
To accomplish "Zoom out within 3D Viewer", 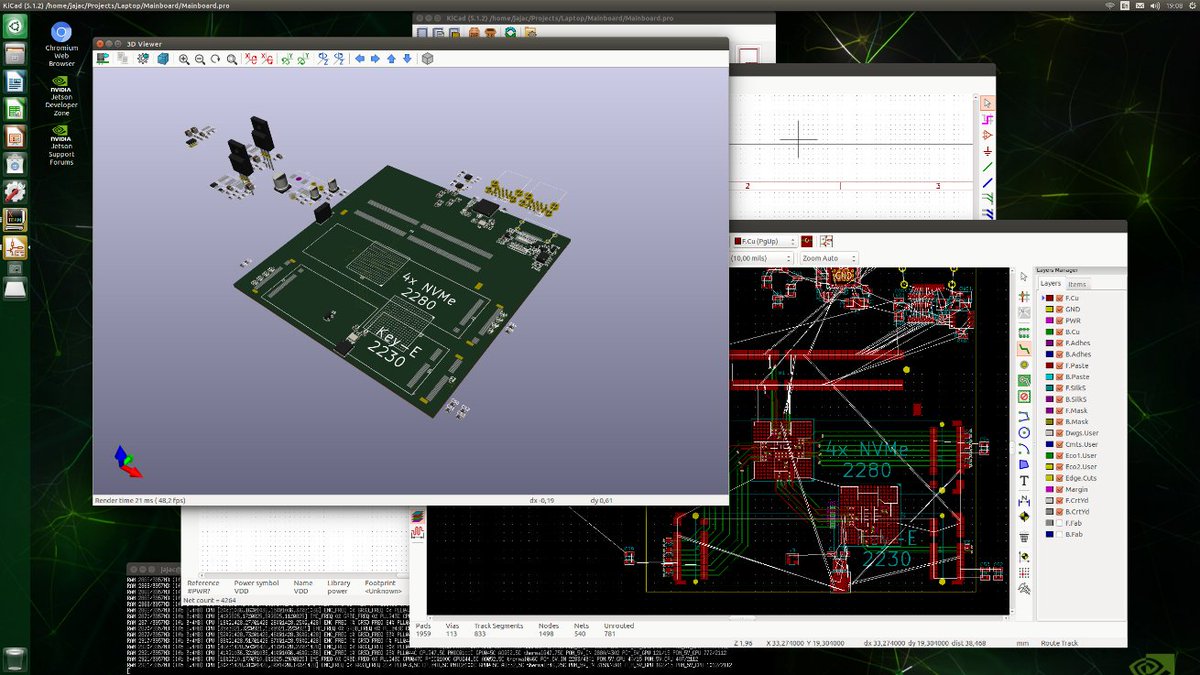I will point(200,59).
